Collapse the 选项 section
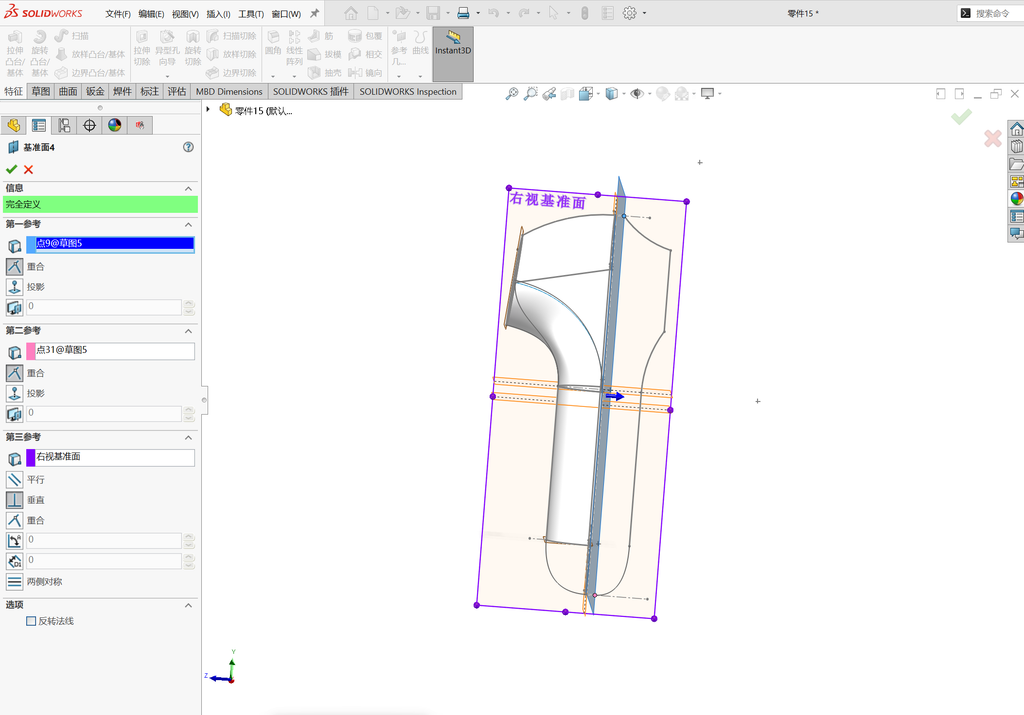Screen dimensions: 1024x715 [x=188, y=605]
